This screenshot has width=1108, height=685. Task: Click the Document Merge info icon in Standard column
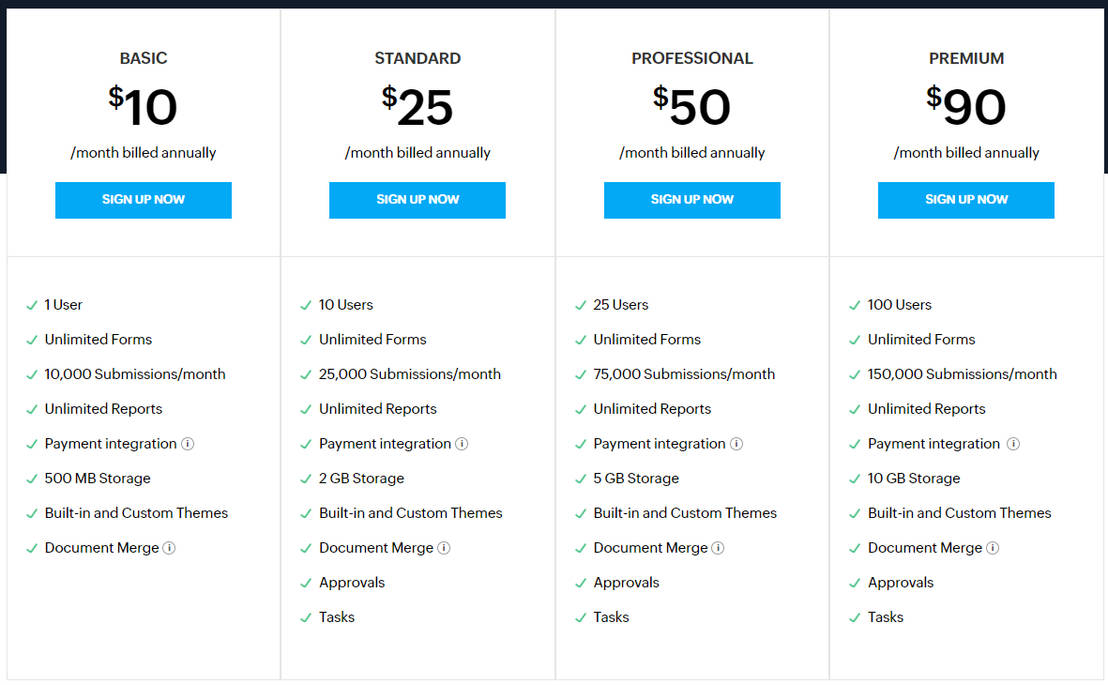pyautogui.click(x=444, y=547)
